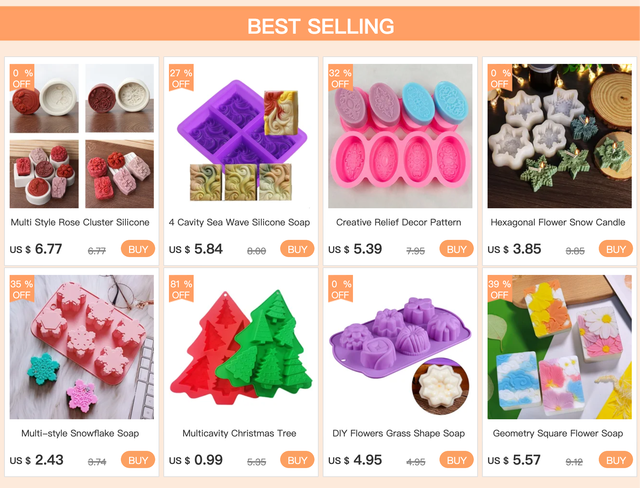The height and width of the screenshot is (488, 640).
Task: Click the 39% OFF discount badge
Action: tap(500, 289)
